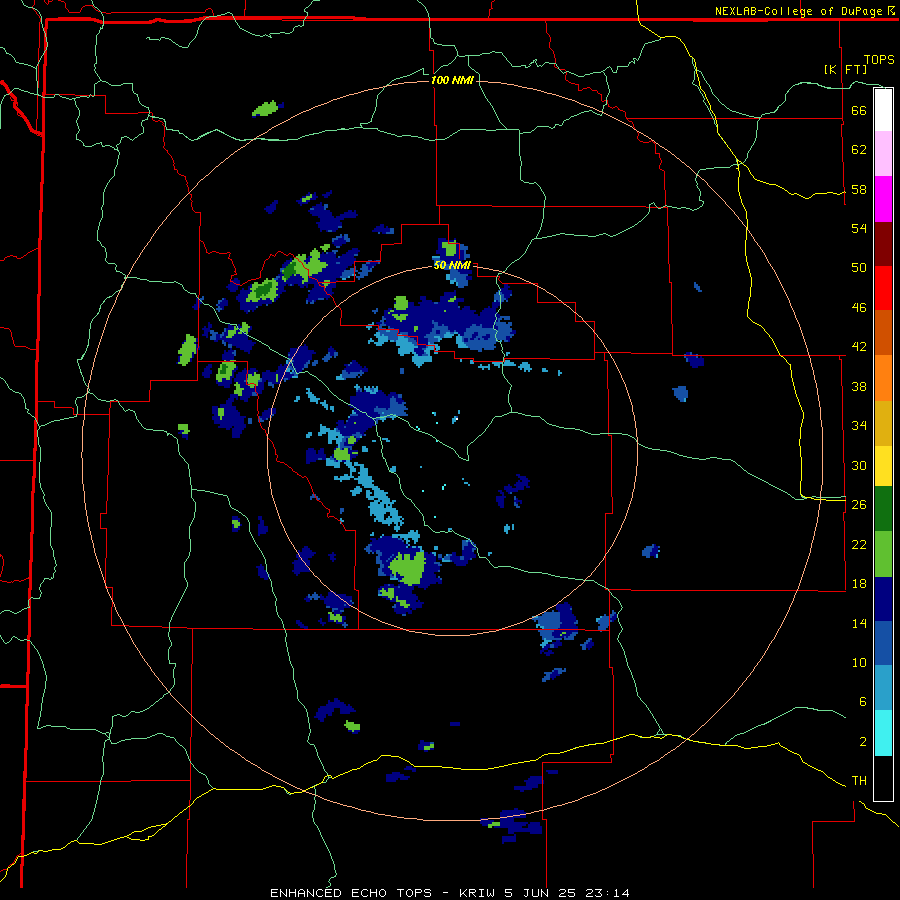900x900 pixels.
Task: Select the light pink legend swatch
Action: point(883,154)
